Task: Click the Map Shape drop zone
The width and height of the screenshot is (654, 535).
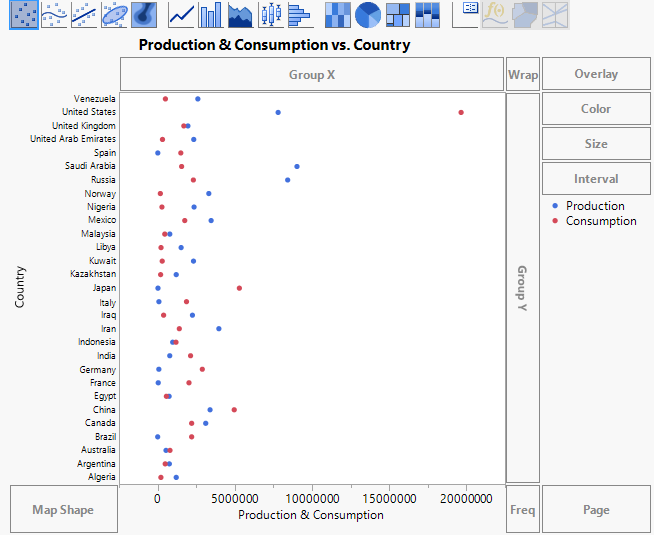Action: coord(63,510)
